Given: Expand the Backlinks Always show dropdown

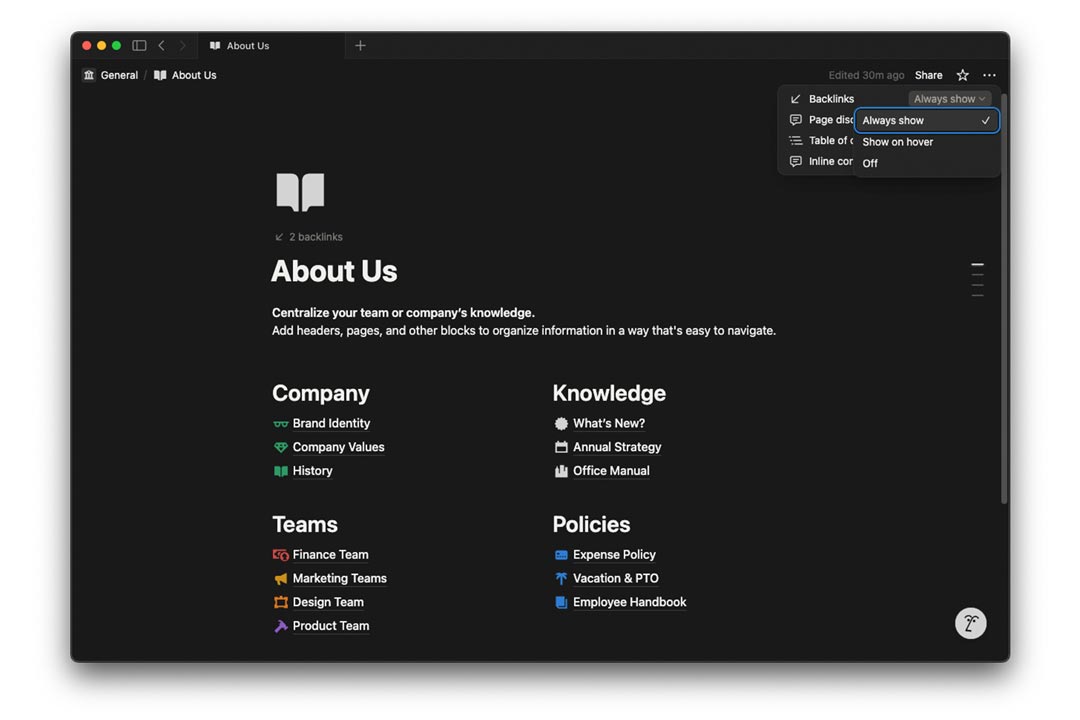Looking at the screenshot, I should 949,99.
